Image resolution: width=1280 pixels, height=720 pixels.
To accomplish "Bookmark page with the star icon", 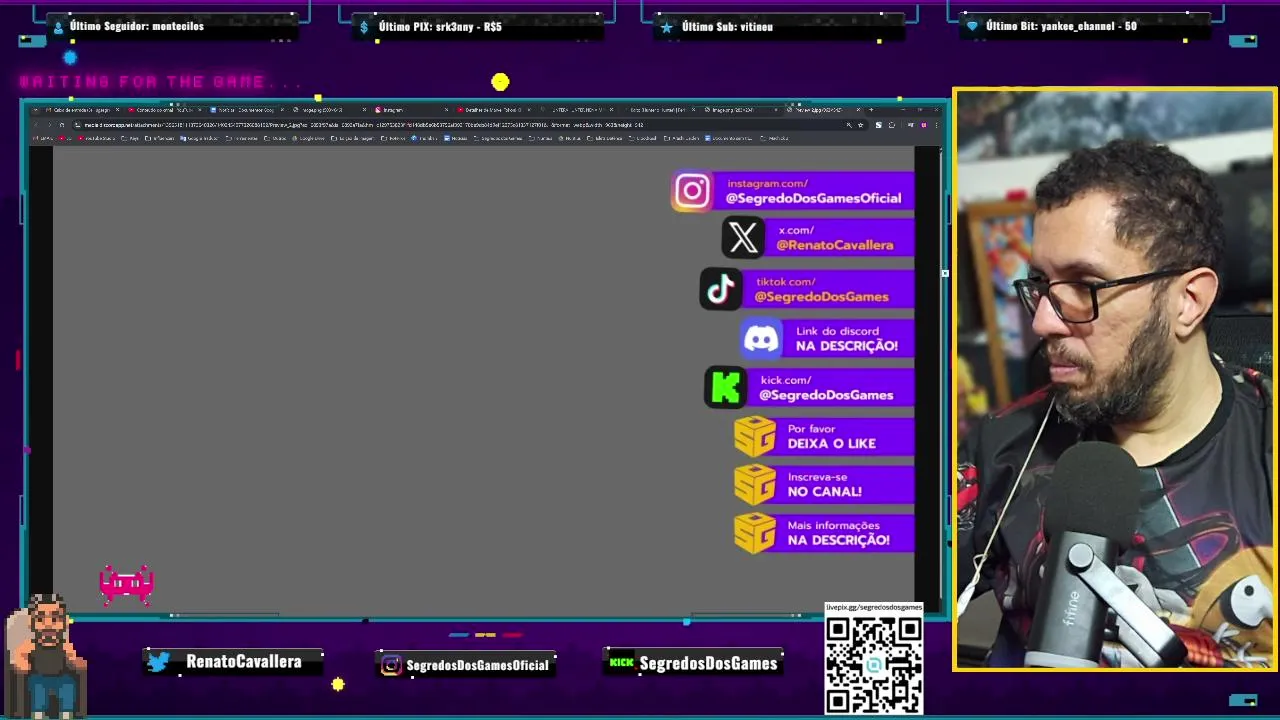I will (x=861, y=125).
